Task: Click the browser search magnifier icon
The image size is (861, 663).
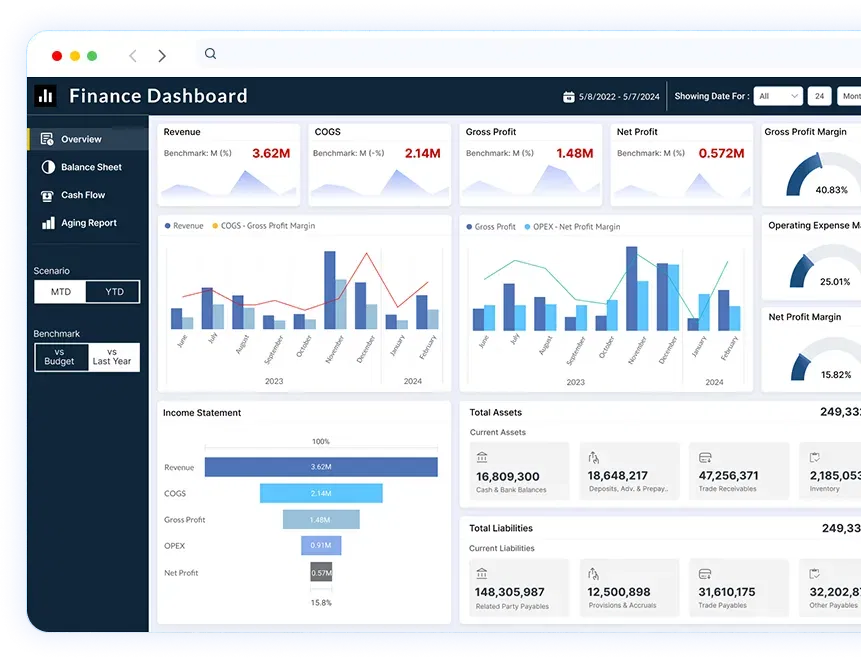Action: pos(210,55)
